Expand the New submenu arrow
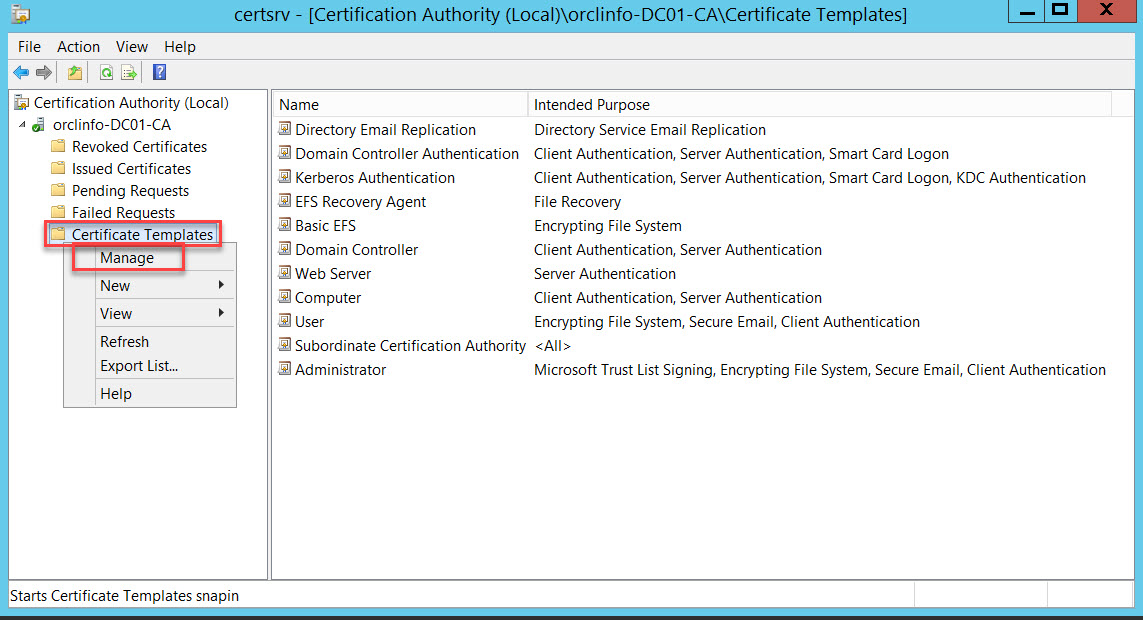This screenshot has width=1143, height=620. coord(221,285)
